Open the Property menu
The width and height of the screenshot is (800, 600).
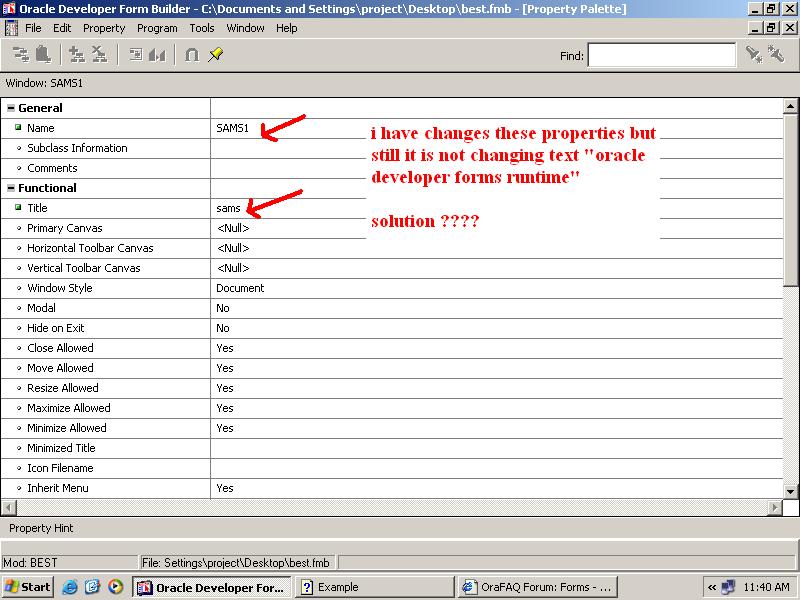[x=104, y=28]
